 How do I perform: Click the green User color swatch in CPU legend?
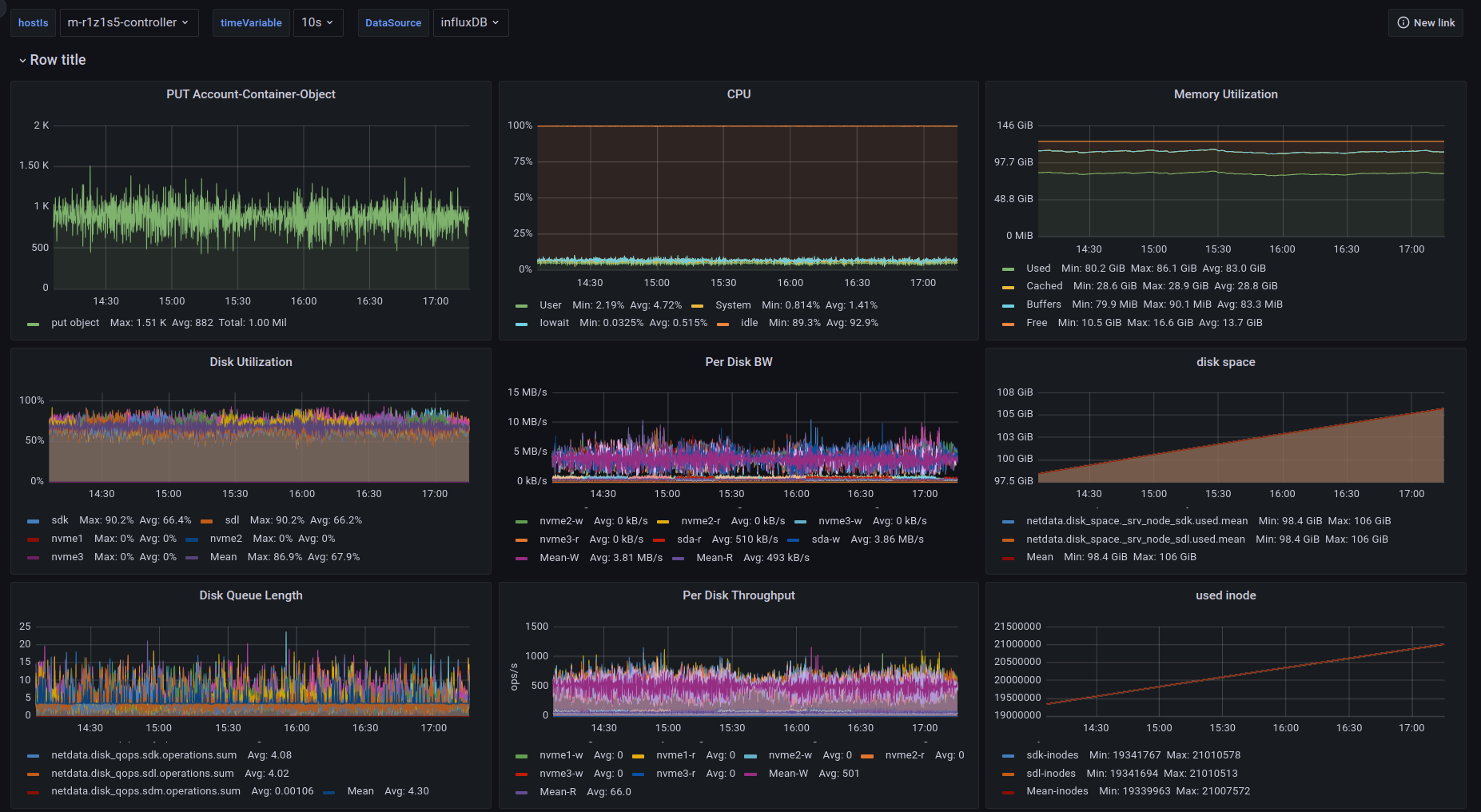pyautogui.click(x=522, y=305)
